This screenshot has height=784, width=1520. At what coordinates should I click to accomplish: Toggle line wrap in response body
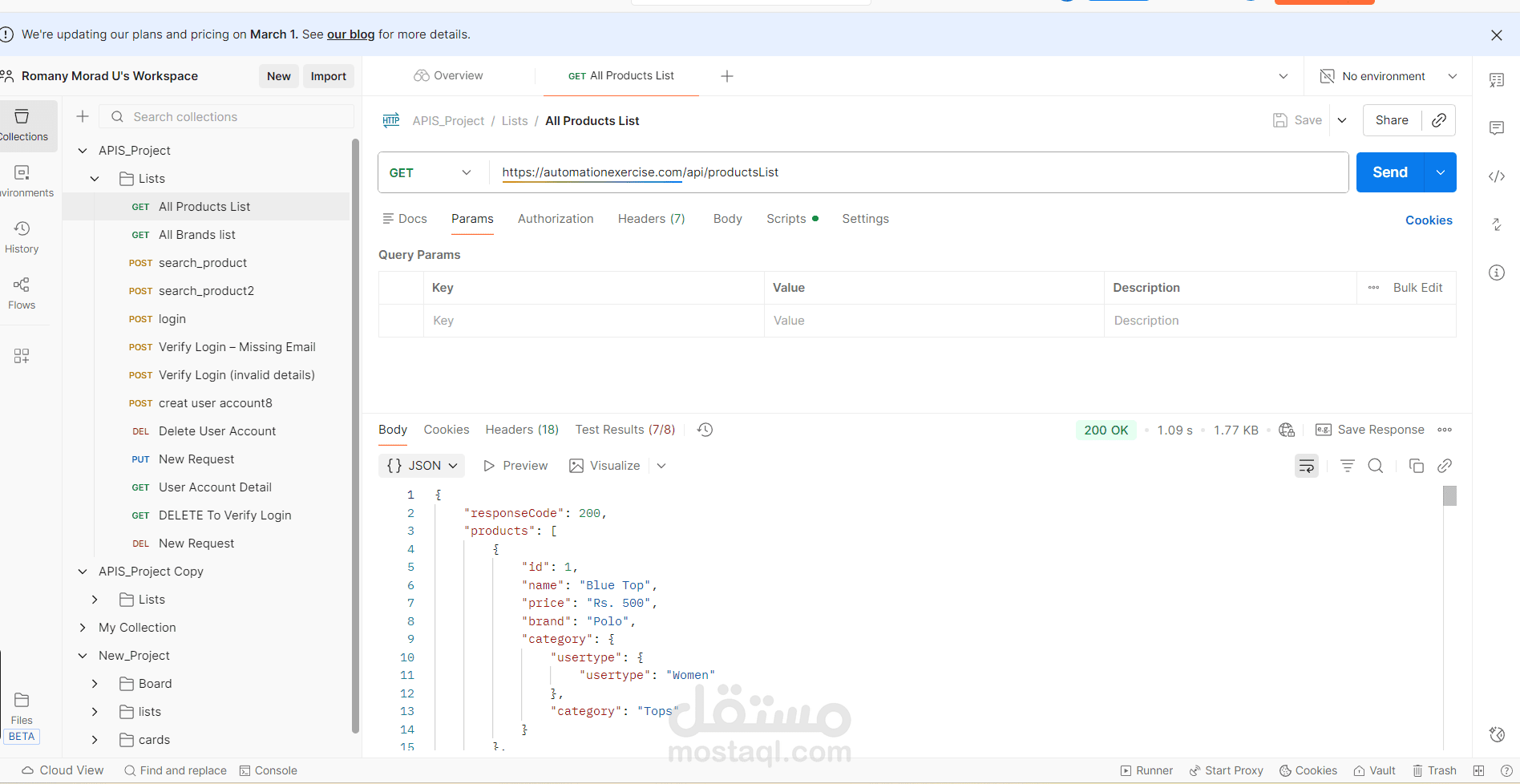tap(1307, 466)
